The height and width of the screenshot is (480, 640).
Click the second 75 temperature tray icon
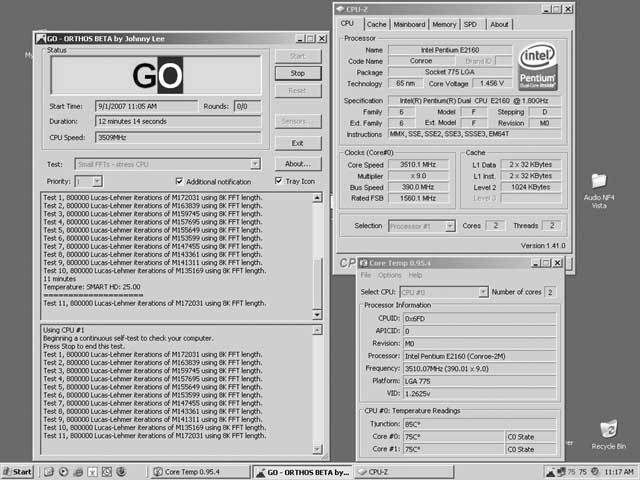pos(583,472)
